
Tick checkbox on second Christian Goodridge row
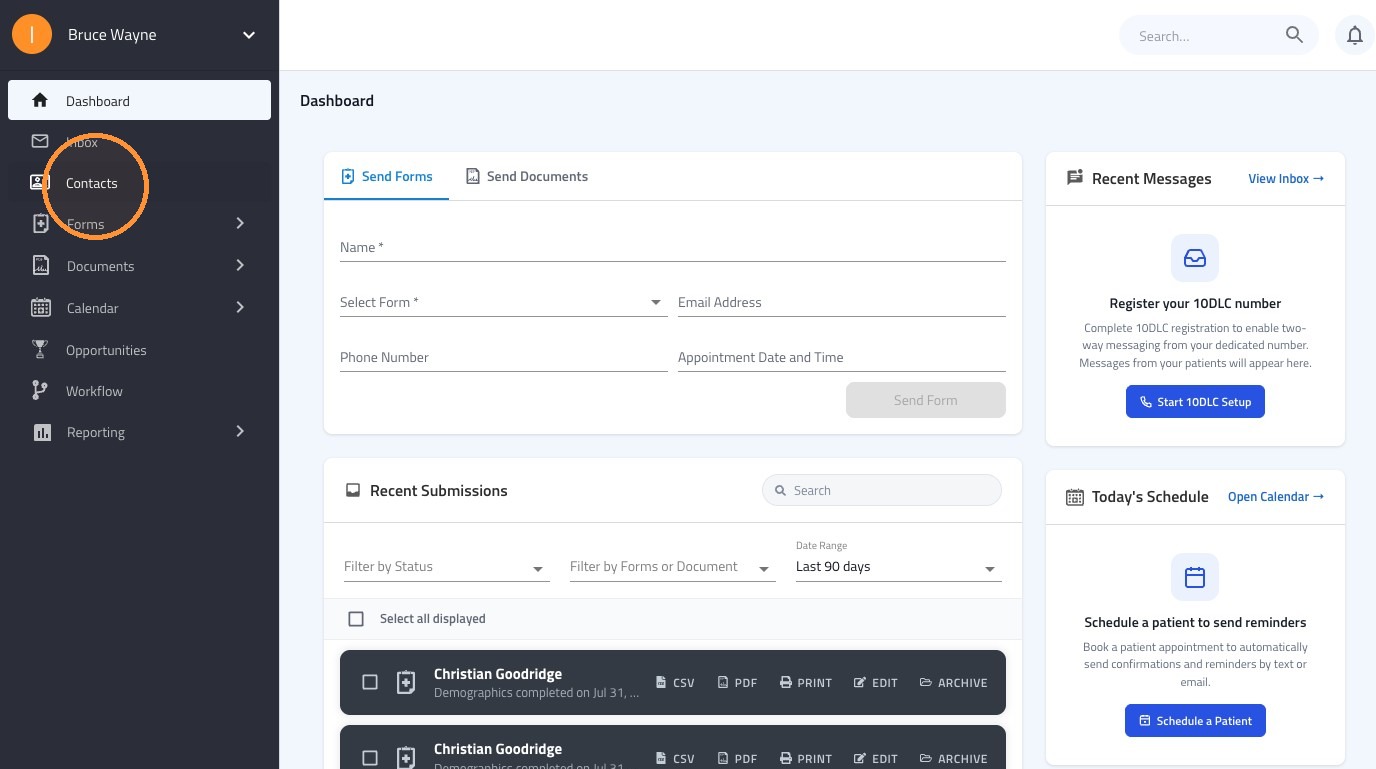370,758
